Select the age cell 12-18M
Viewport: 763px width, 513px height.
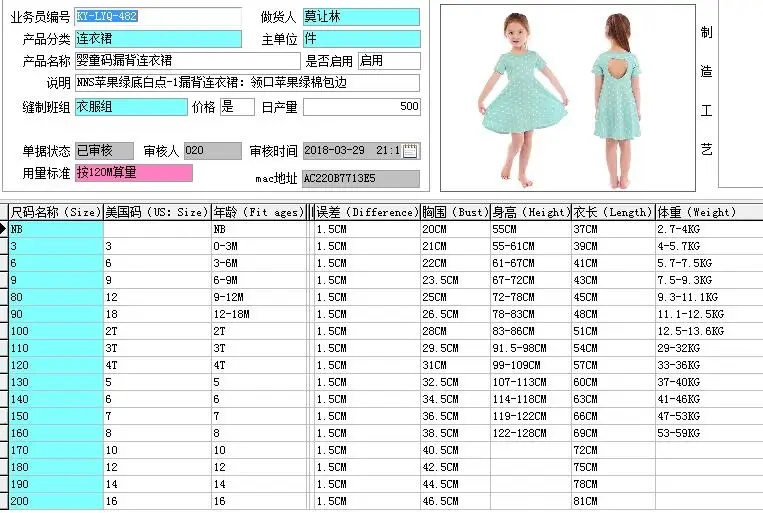click(259, 314)
